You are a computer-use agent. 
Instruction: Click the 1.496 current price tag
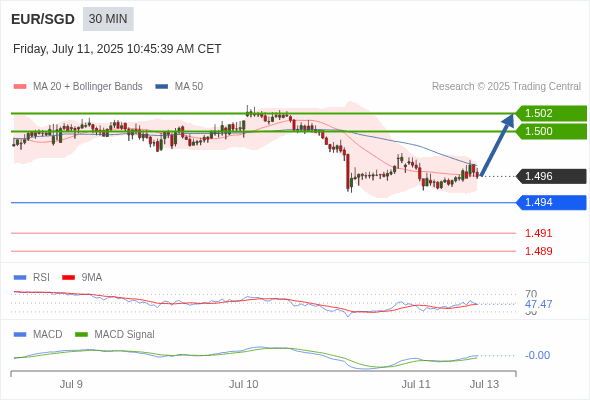point(551,176)
